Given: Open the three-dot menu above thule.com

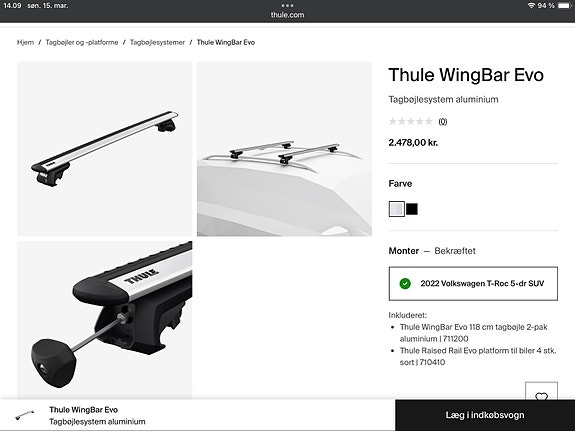Looking at the screenshot, I should [287, 6].
